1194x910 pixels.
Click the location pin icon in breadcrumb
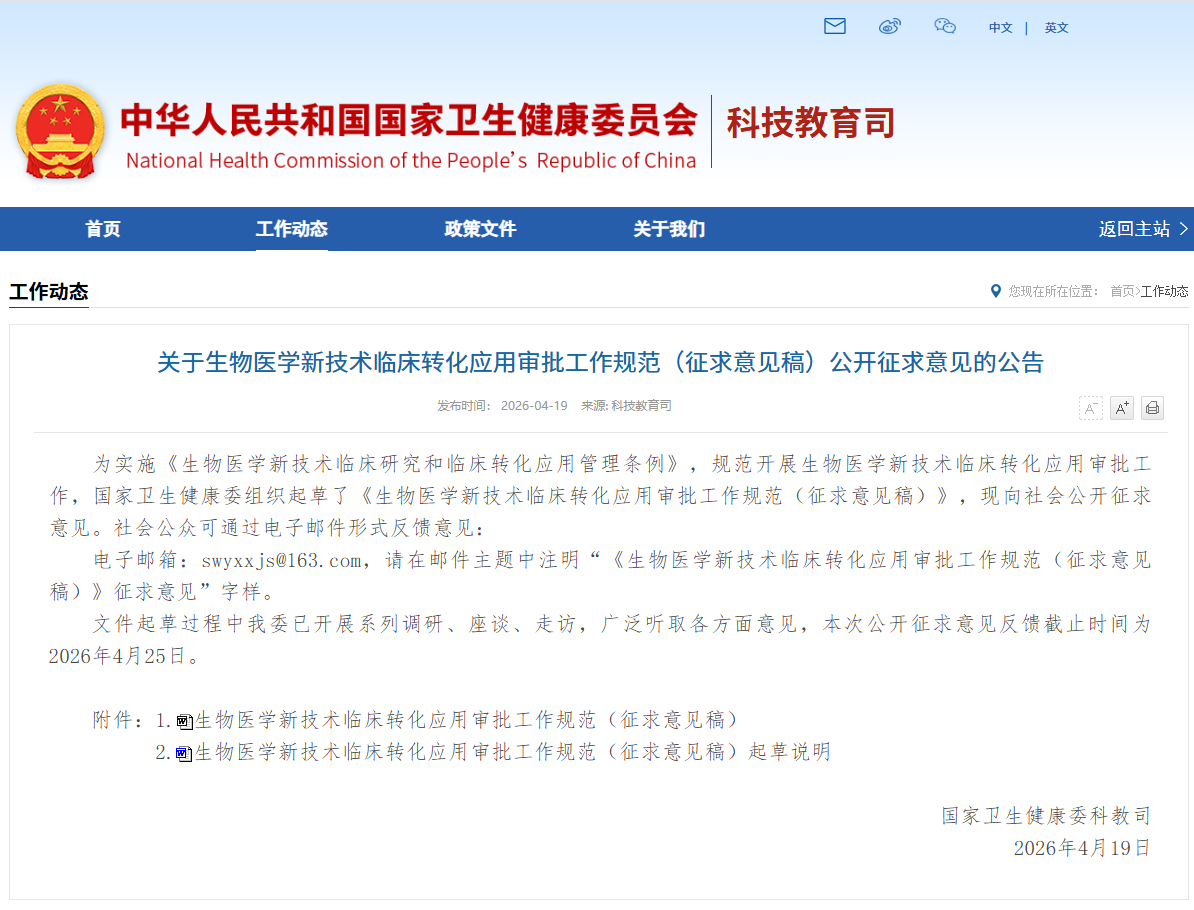(x=995, y=291)
